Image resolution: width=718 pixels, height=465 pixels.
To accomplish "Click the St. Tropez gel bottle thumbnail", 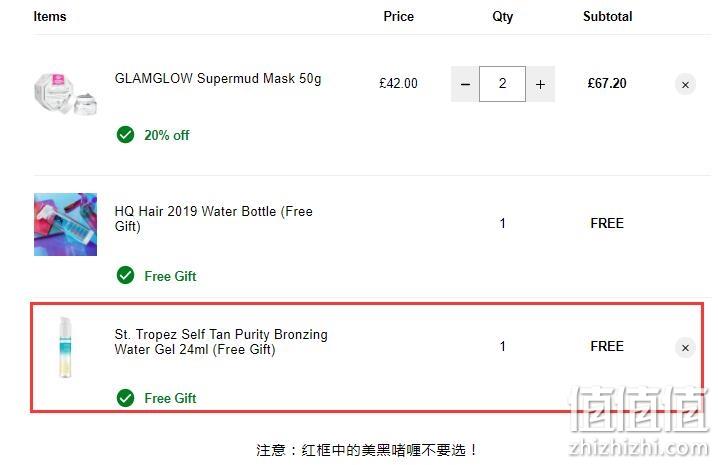I will point(65,347).
